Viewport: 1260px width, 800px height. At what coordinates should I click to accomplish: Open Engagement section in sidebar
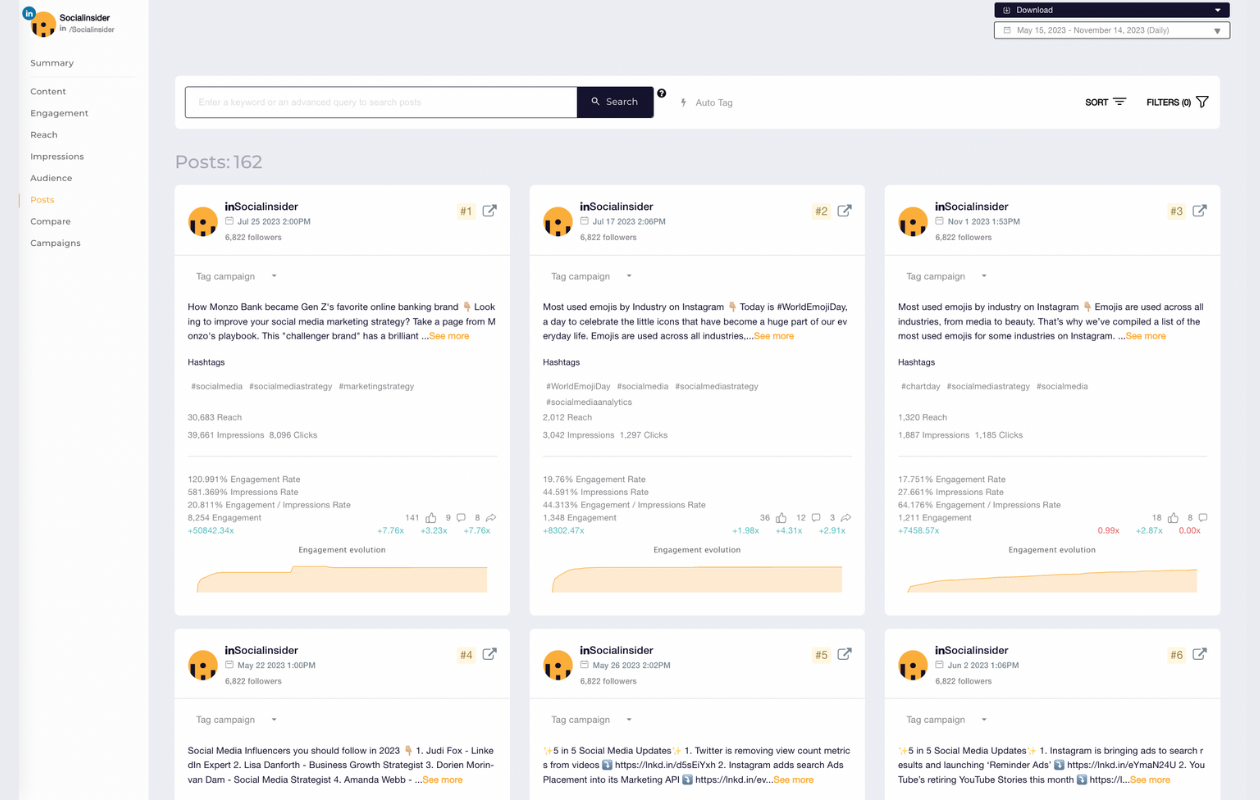tap(59, 113)
